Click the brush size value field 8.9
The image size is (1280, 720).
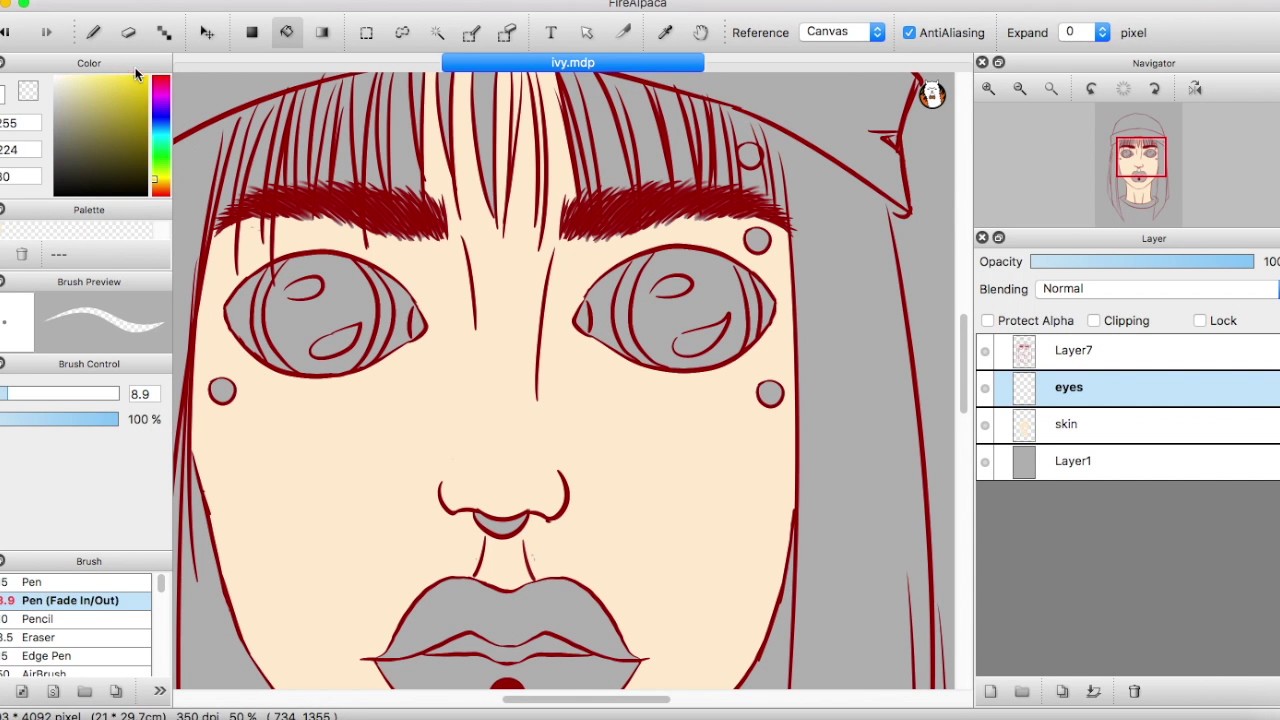point(144,394)
